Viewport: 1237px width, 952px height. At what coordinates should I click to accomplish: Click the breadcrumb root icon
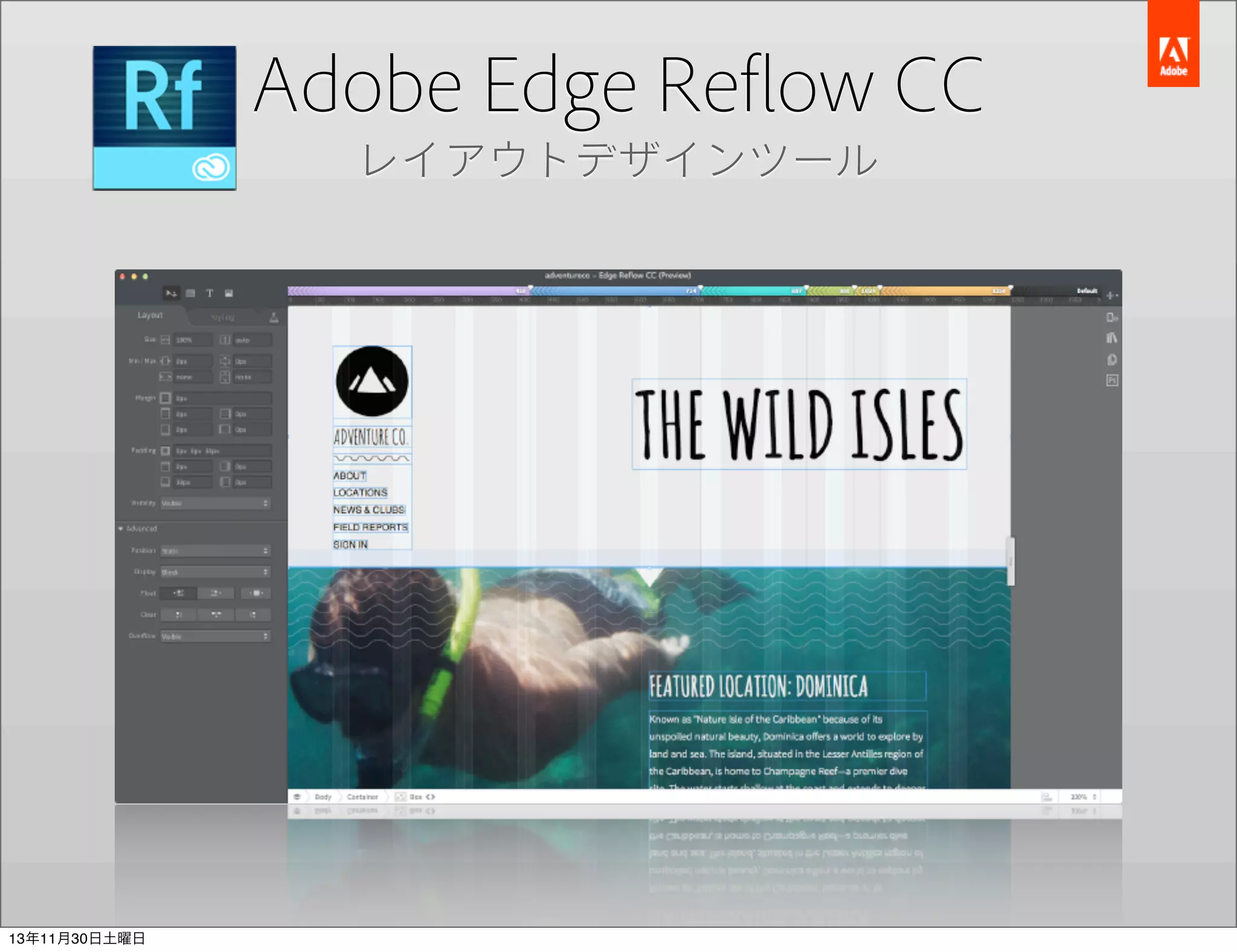297,797
